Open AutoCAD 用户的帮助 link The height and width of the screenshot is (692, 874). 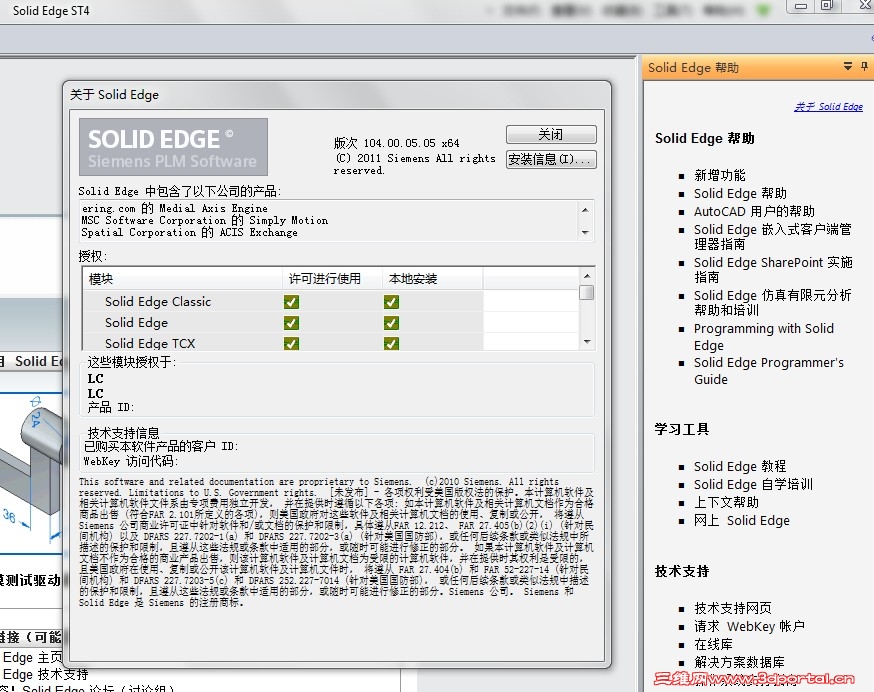pyautogui.click(x=754, y=211)
